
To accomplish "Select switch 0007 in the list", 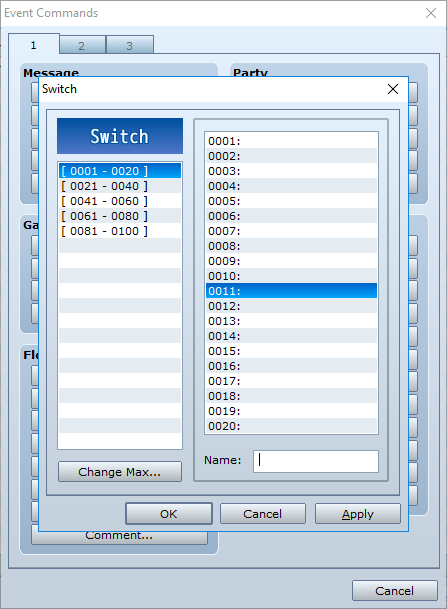I will [291, 231].
